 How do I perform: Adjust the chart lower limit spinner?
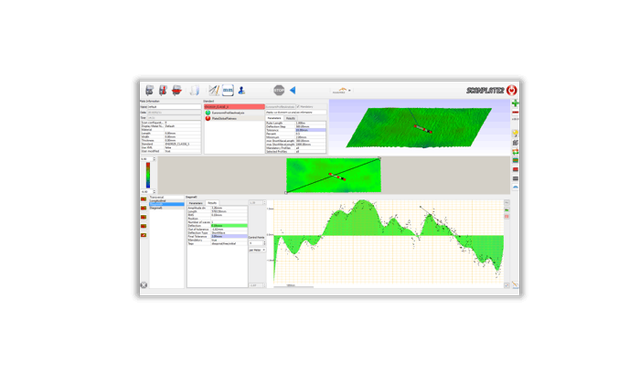257,285
